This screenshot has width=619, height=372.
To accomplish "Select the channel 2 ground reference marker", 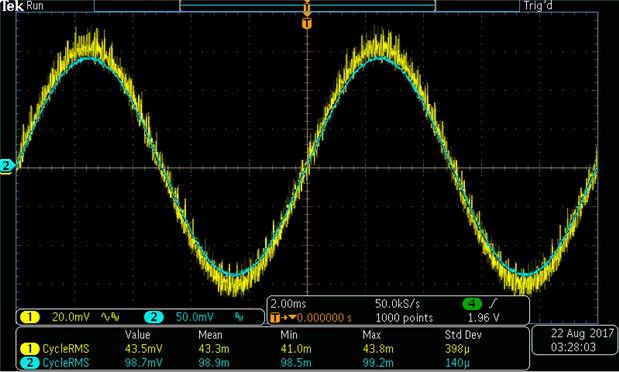I will pos(7,166).
